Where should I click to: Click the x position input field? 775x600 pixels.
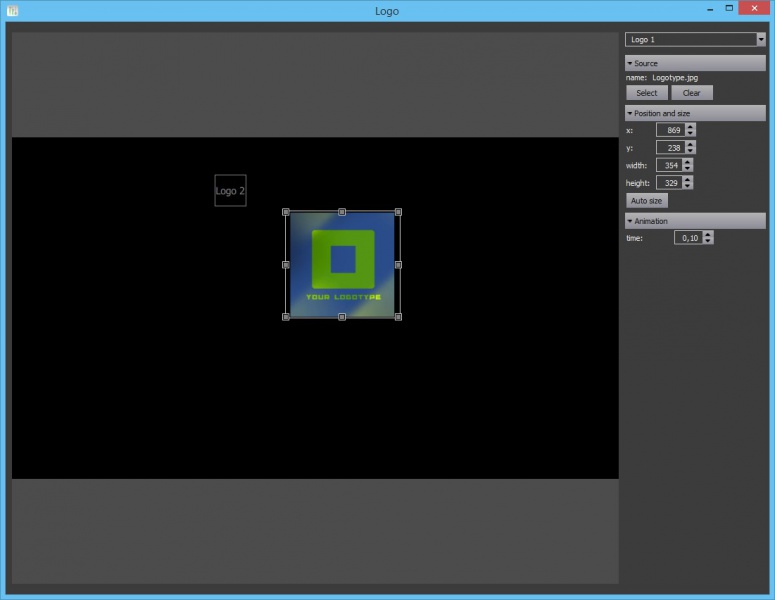[x=671, y=130]
